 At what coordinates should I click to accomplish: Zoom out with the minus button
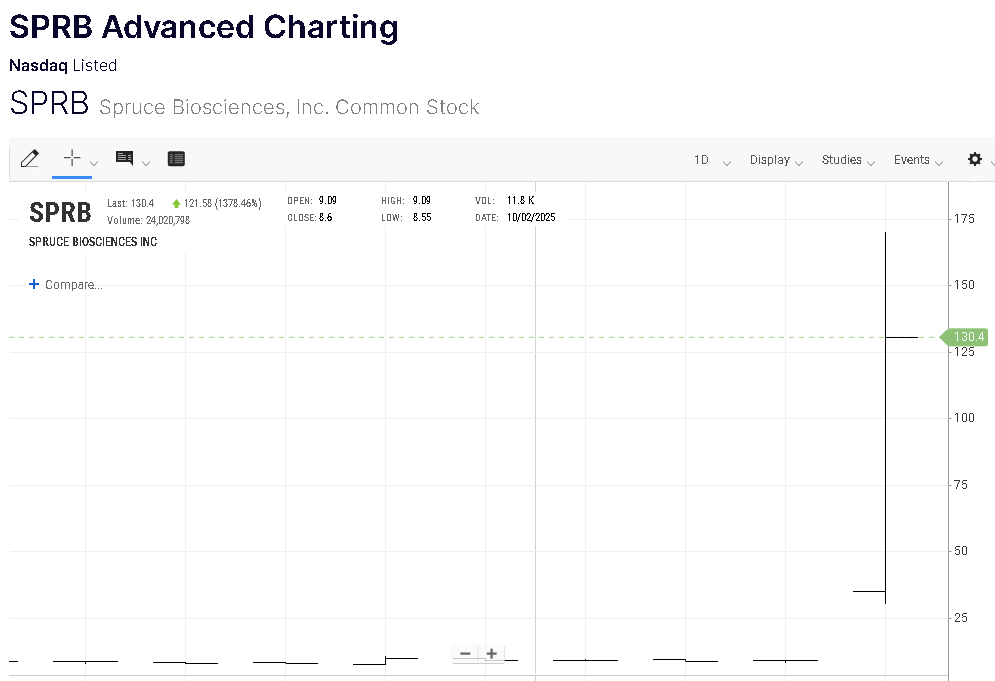point(465,654)
